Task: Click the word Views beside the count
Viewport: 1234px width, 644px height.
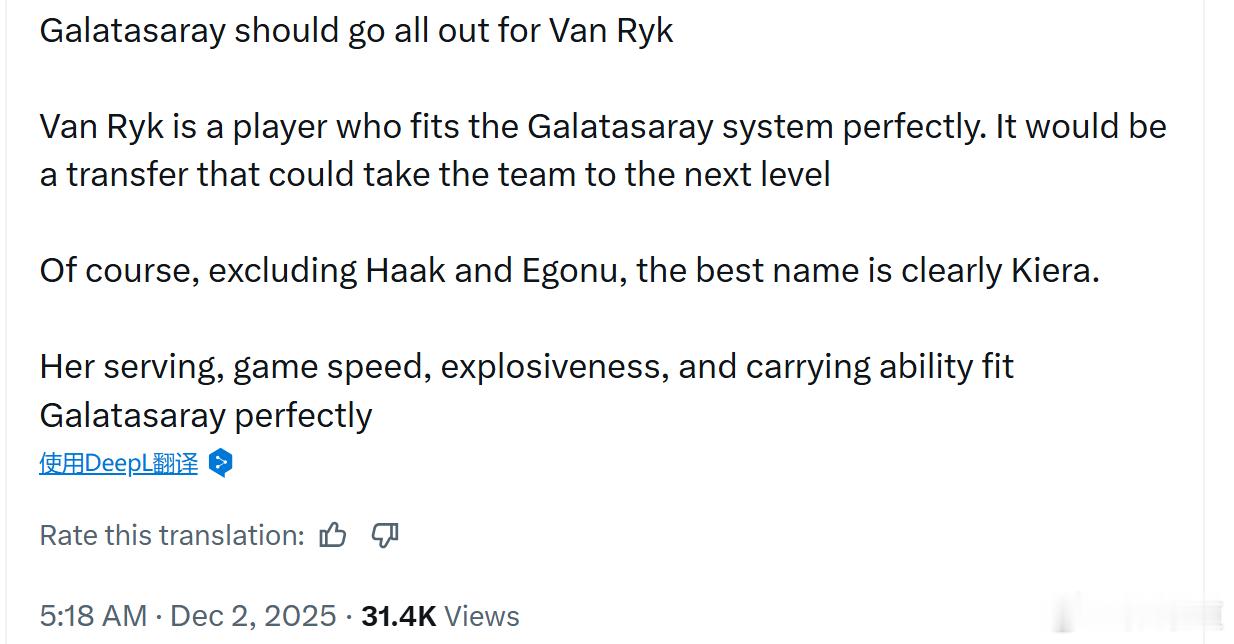Action: pos(482,616)
